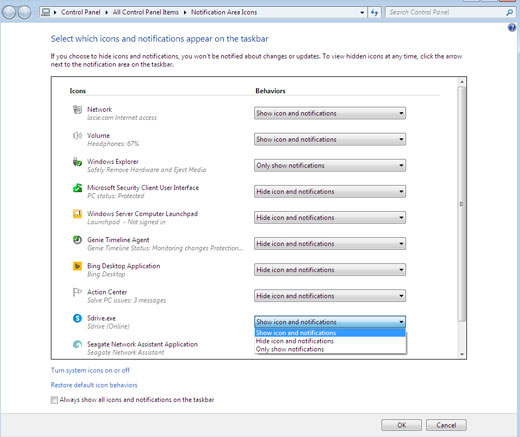Click 'Solve PC issues: 3 messages' text
Screen dimensions: 520x437
pos(127,300)
